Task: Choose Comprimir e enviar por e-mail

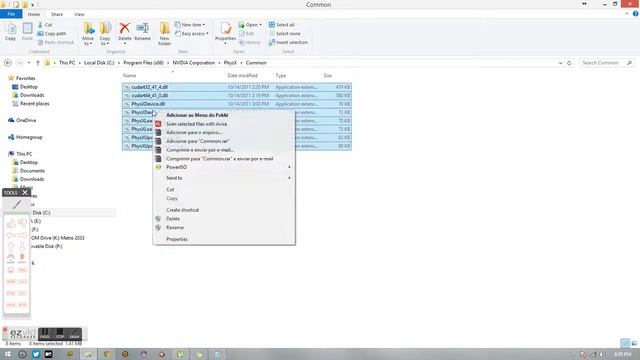Action: (200, 150)
